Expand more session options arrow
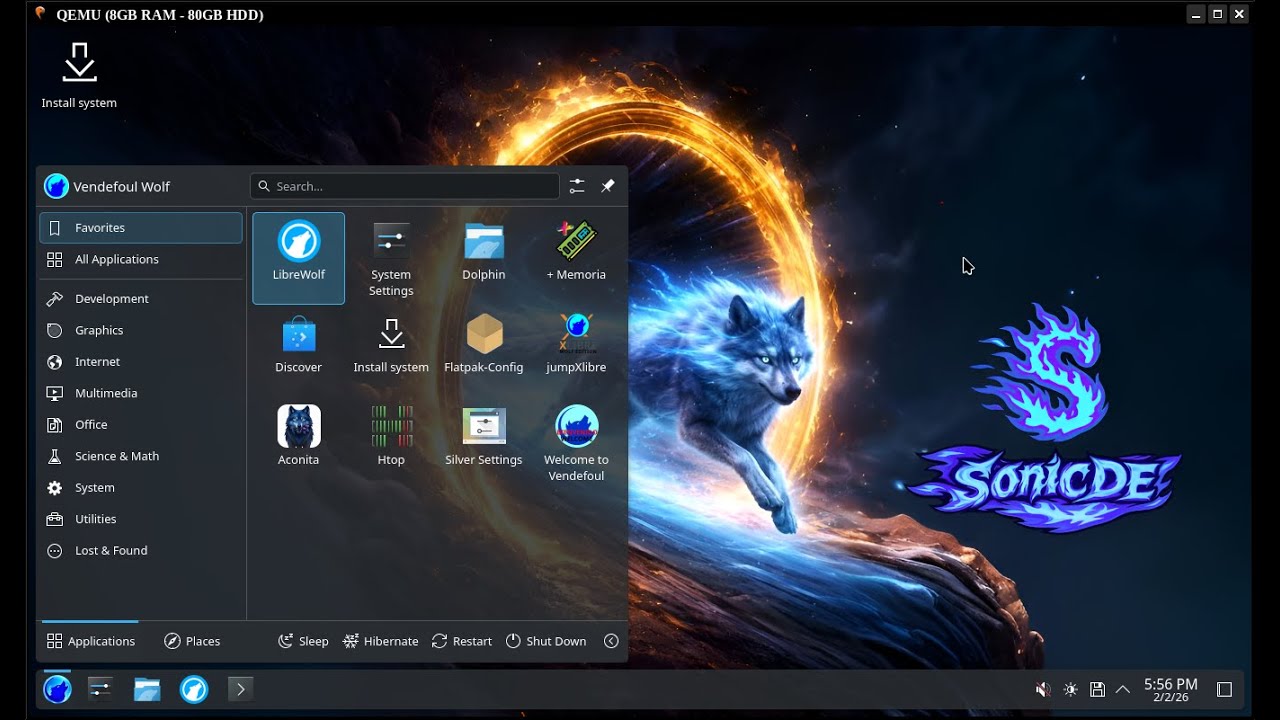 611,641
